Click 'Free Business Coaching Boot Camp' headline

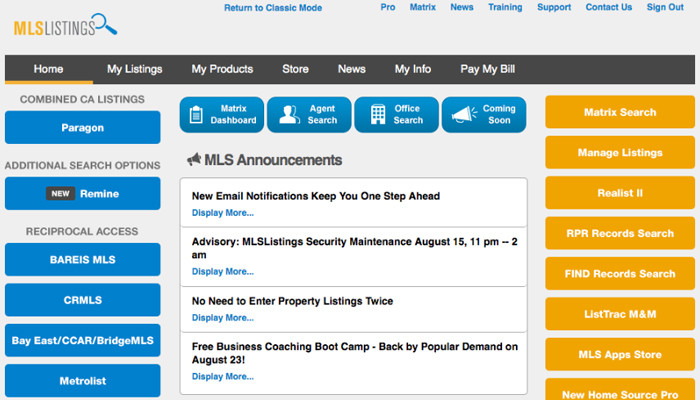tap(355, 353)
